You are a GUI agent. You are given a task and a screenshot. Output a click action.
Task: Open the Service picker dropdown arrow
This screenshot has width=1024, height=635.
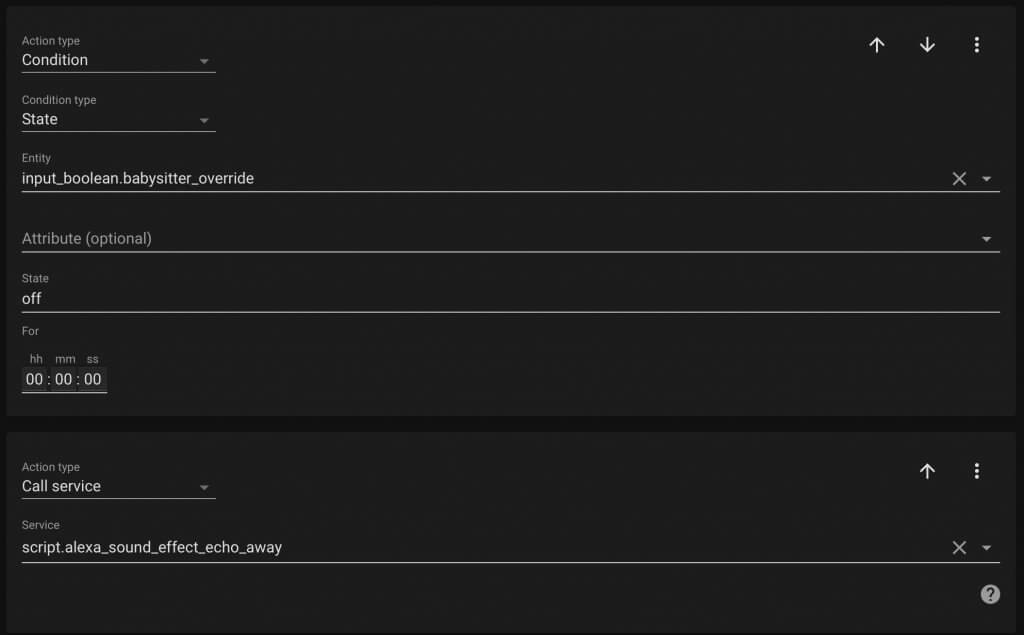(987, 547)
